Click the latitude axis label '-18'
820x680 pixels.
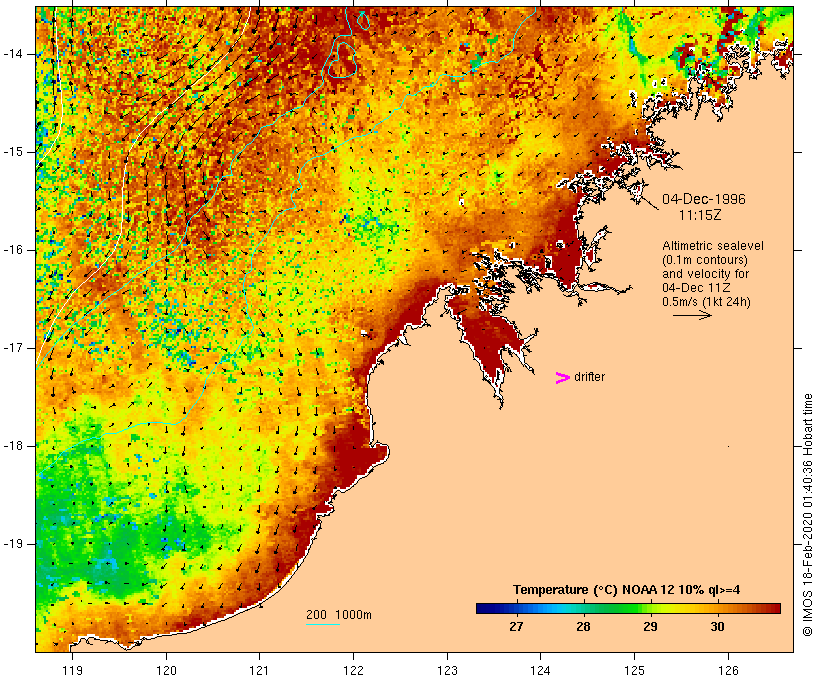tap(12, 446)
